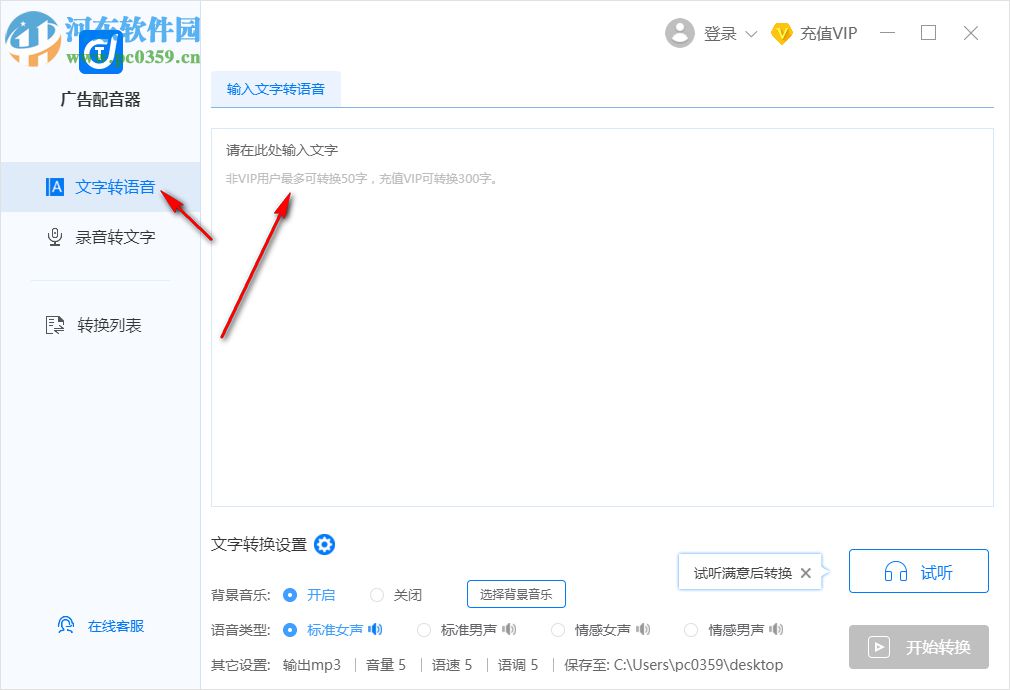Click the yellow VIP badge icon
The width and height of the screenshot is (1010, 690).
[782, 33]
